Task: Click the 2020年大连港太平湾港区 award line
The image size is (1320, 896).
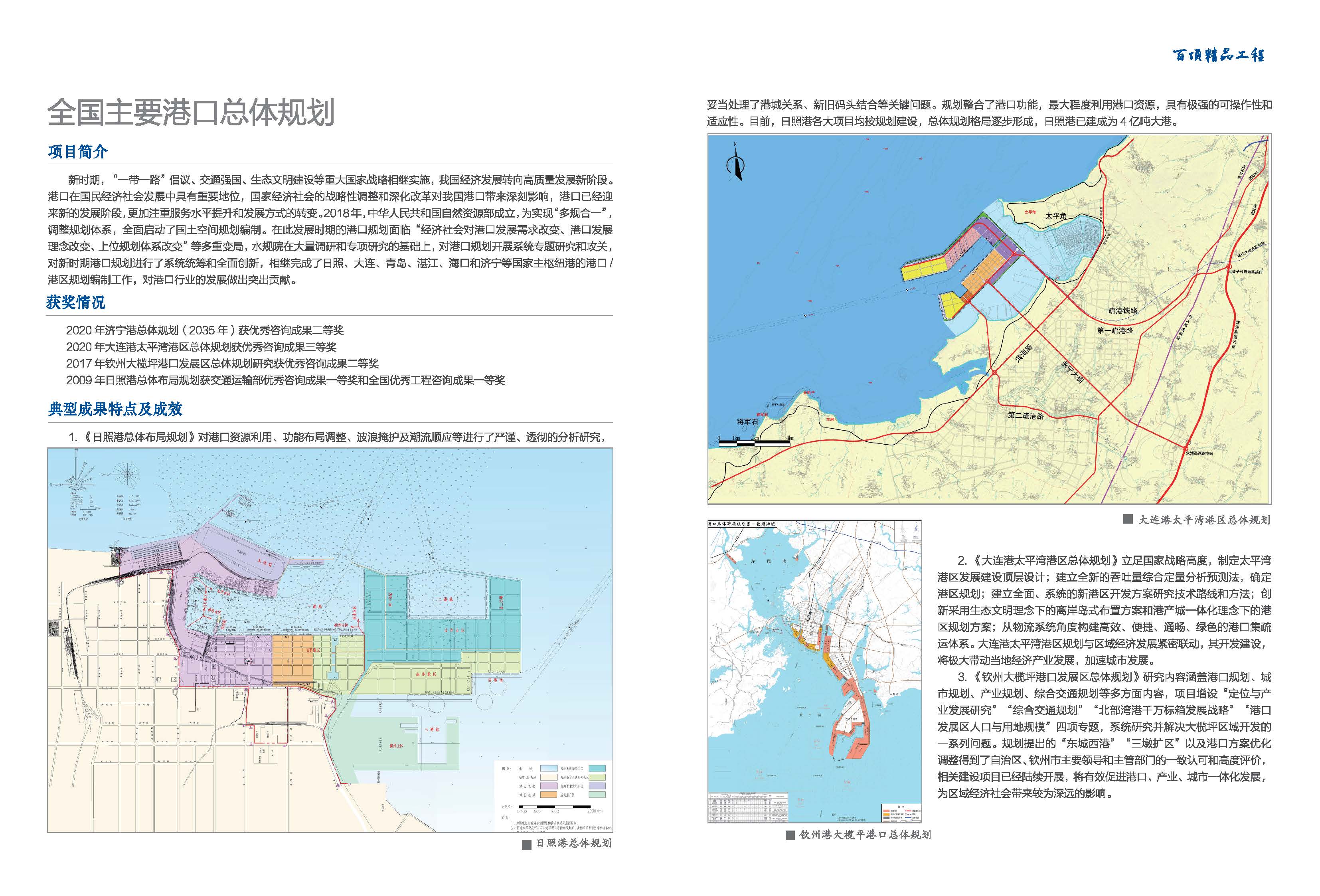Action: coord(201,346)
